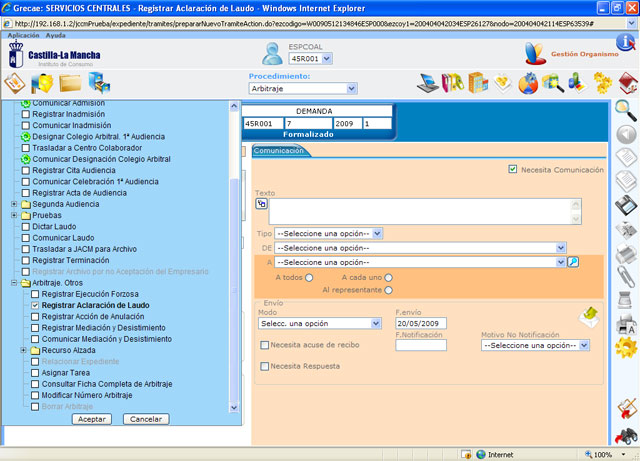This screenshot has width=640, height=461.
Task: Click the Aceptar button
Action: pos(92,419)
